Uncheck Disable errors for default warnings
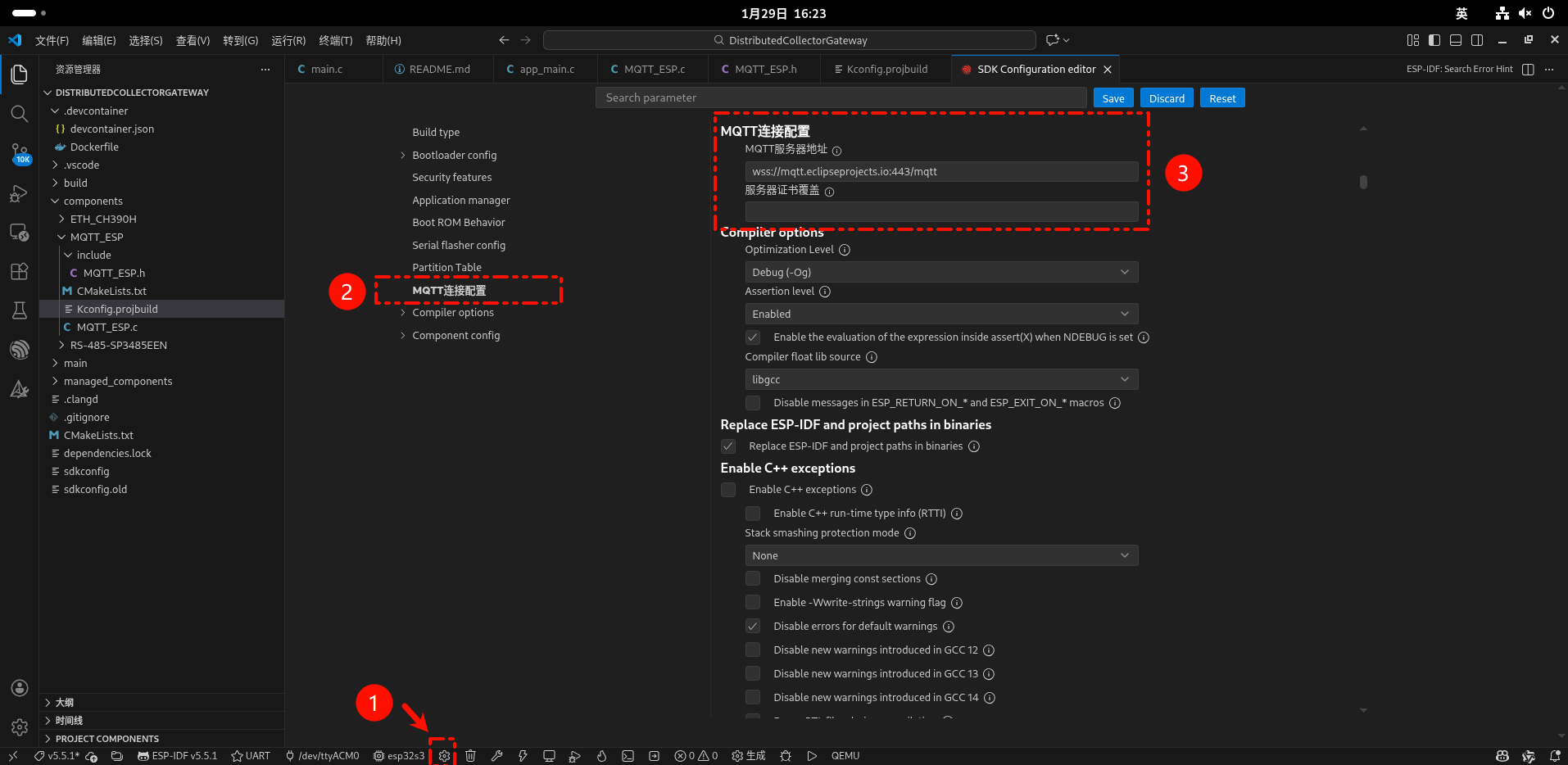Image resolution: width=1568 pixels, height=765 pixels. [753, 627]
